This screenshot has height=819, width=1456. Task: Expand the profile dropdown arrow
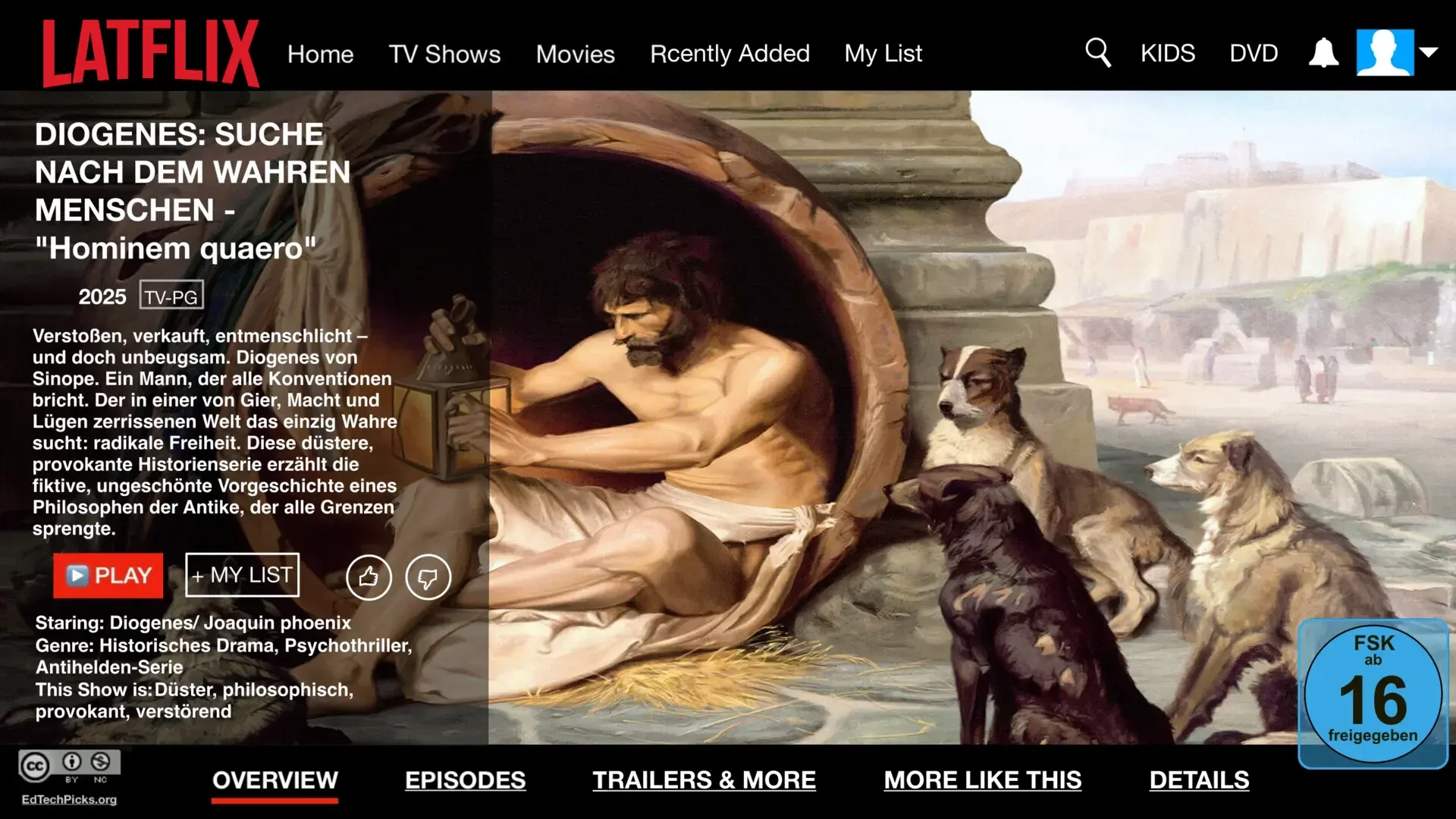point(1428,52)
